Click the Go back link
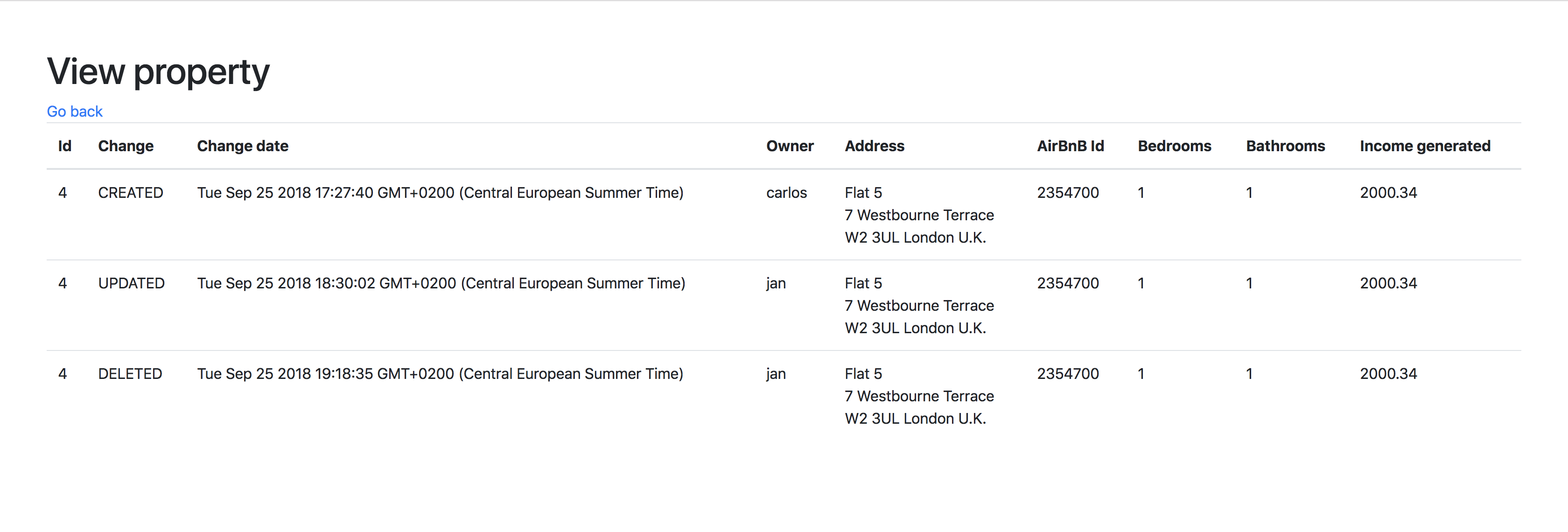Viewport: 1568px width, 532px height. (74, 112)
